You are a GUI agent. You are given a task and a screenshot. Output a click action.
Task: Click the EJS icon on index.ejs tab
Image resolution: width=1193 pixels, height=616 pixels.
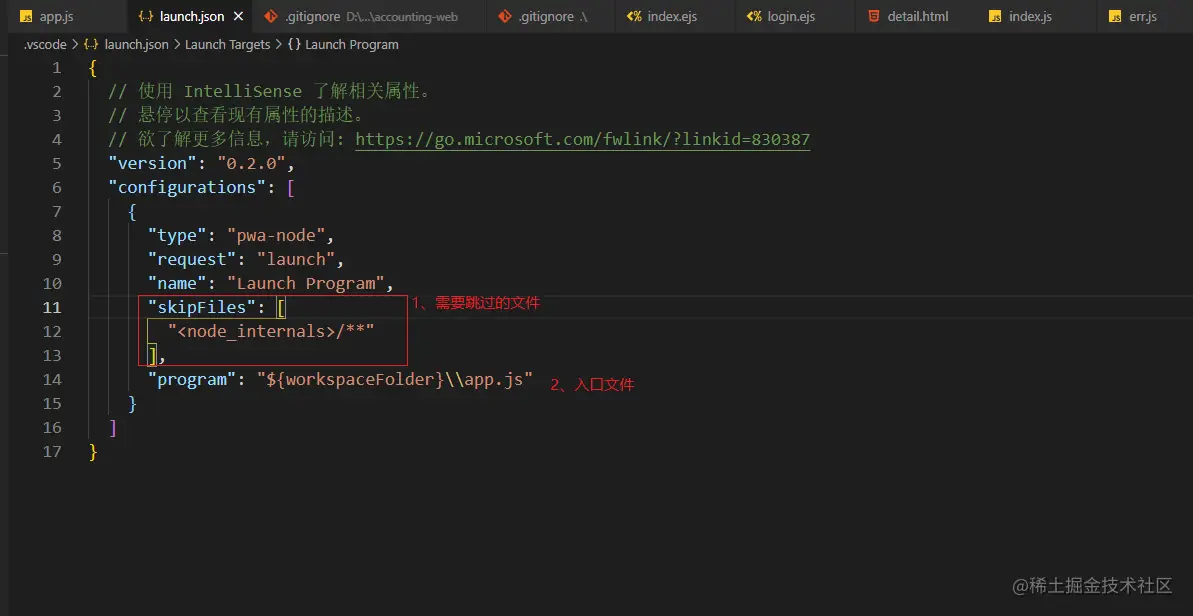click(x=634, y=16)
